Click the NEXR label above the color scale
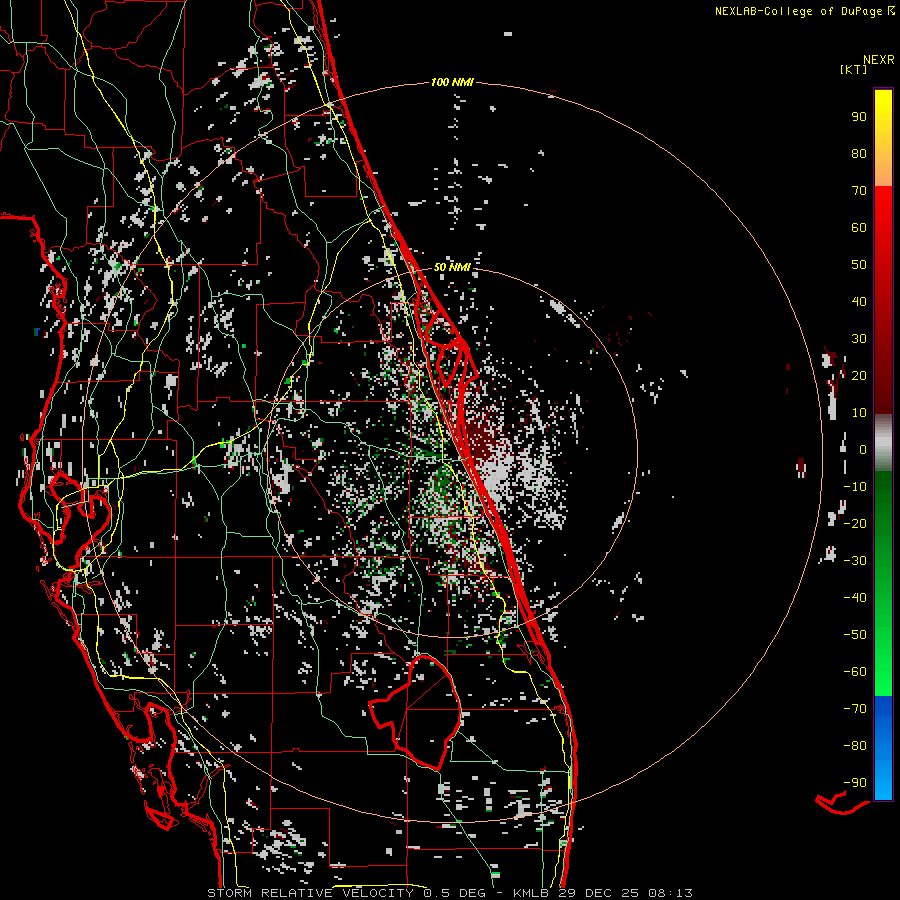 click(879, 60)
